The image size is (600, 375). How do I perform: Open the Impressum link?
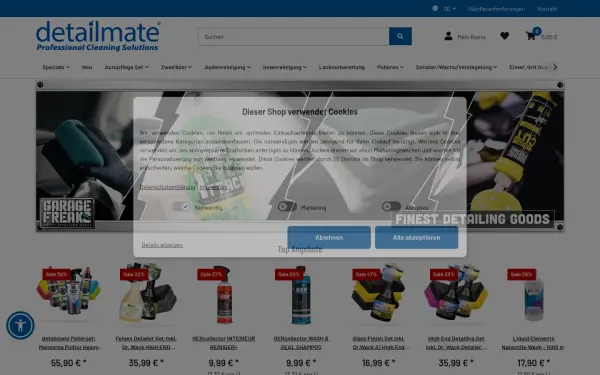tap(214, 187)
